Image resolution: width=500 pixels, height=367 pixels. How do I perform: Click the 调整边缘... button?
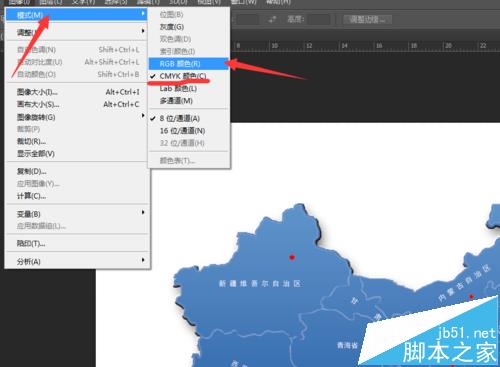pyautogui.click(x=367, y=19)
